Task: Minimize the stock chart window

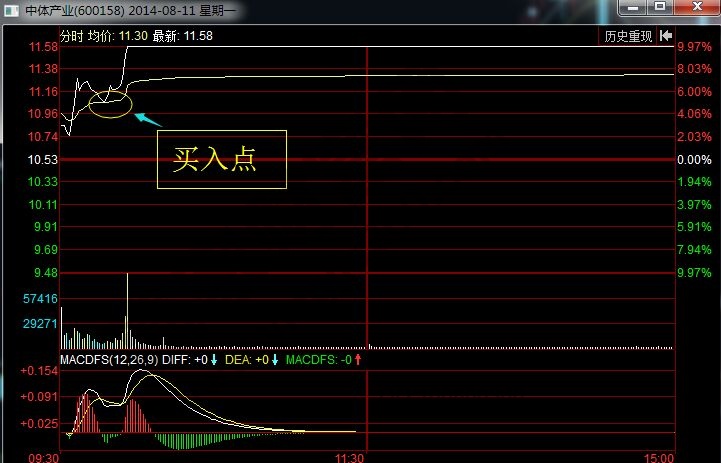Action: pyautogui.click(x=632, y=9)
